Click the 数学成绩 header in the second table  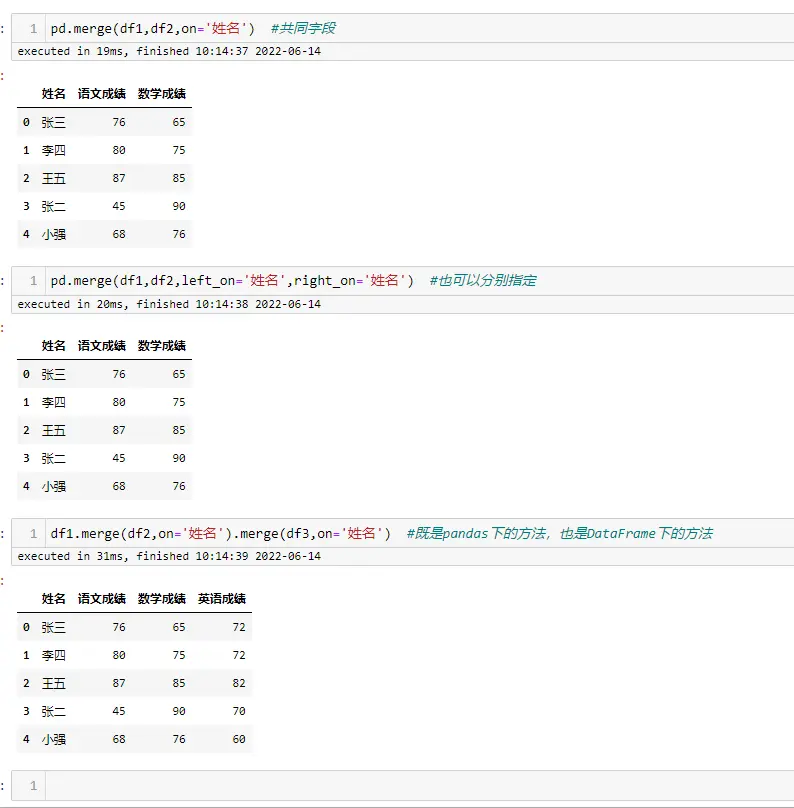tap(162, 346)
